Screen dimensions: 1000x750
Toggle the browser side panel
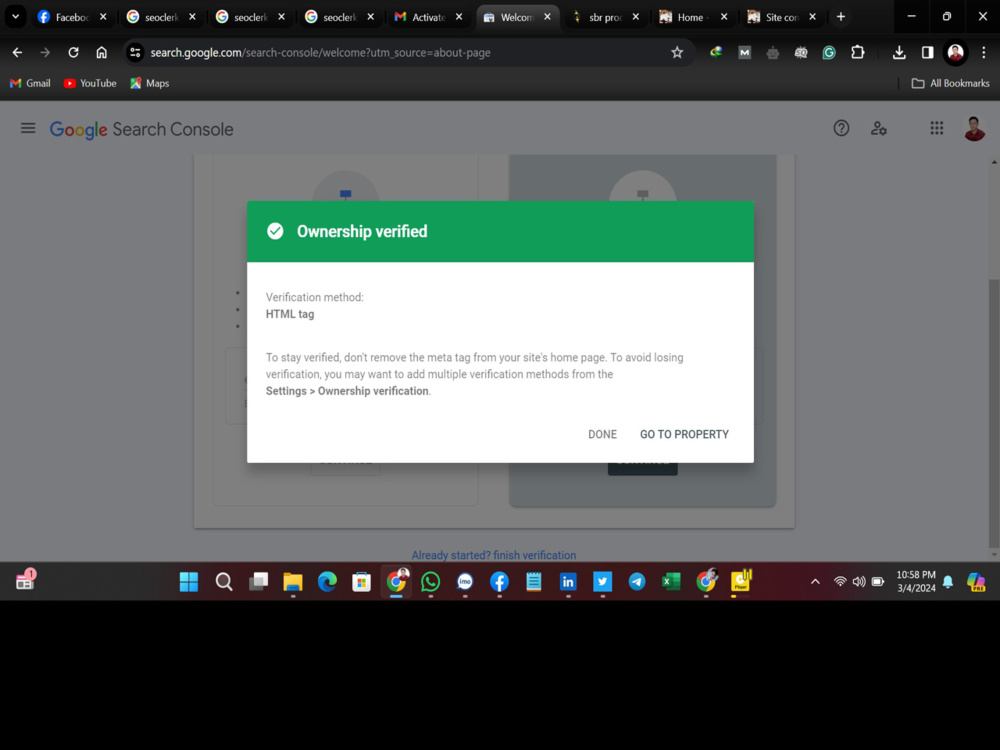point(927,53)
